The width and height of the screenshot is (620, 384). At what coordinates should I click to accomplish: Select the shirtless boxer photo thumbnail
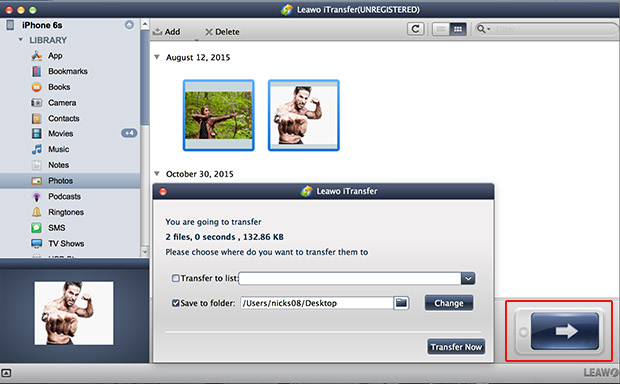[x=304, y=115]
